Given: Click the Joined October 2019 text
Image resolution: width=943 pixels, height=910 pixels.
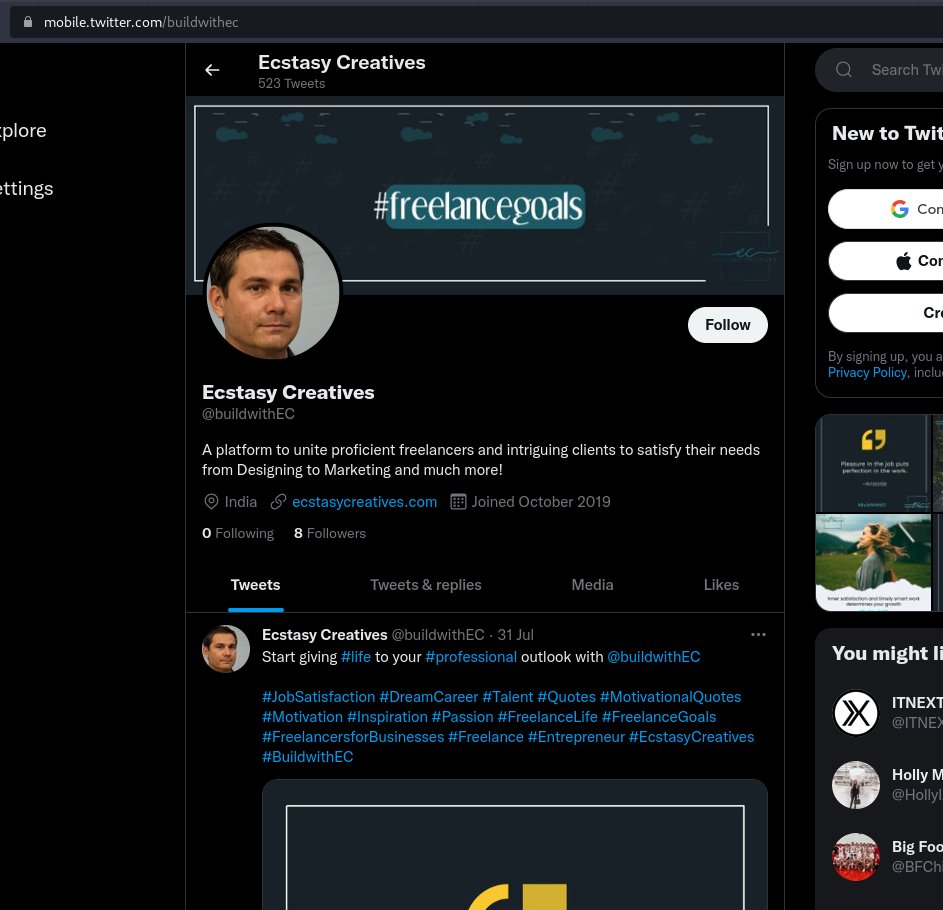Looking at the screenshot, I should [x=541, y=502].
